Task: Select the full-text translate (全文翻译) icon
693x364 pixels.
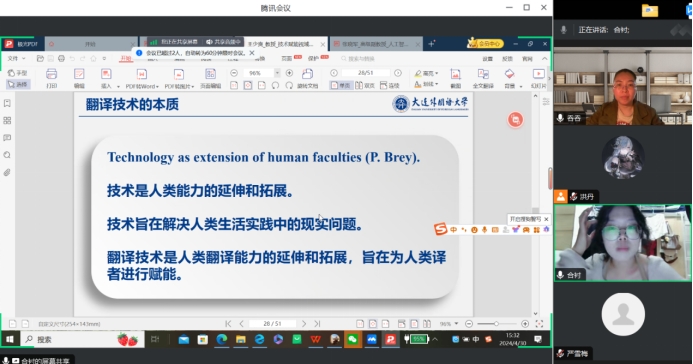Action: click(x=483, y=78)
